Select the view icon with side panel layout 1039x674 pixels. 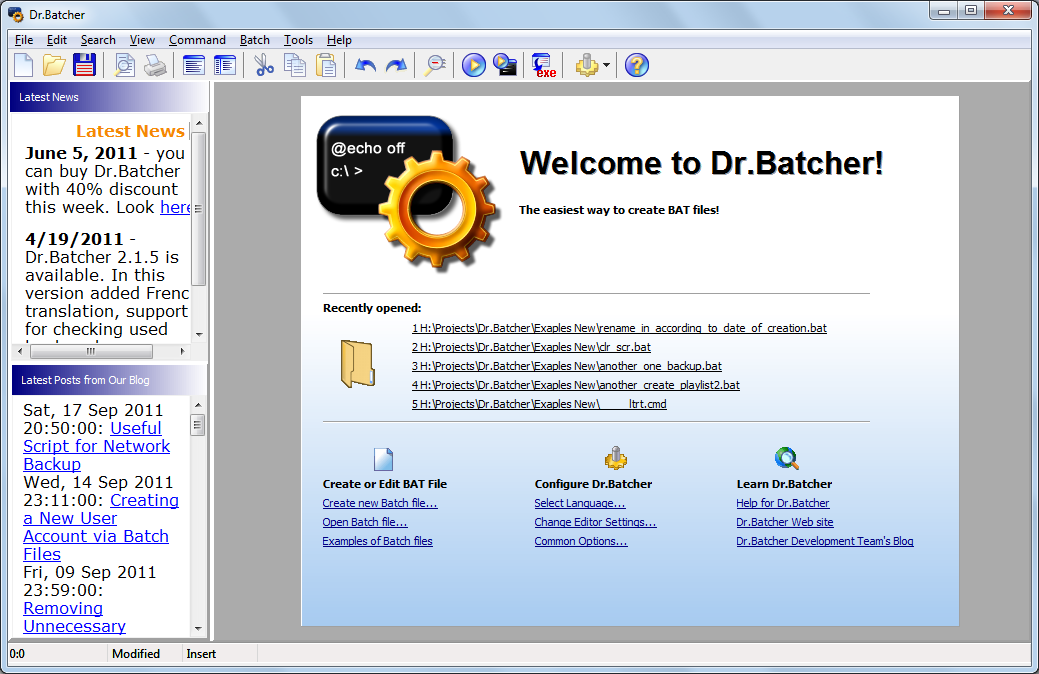(225, 65)
